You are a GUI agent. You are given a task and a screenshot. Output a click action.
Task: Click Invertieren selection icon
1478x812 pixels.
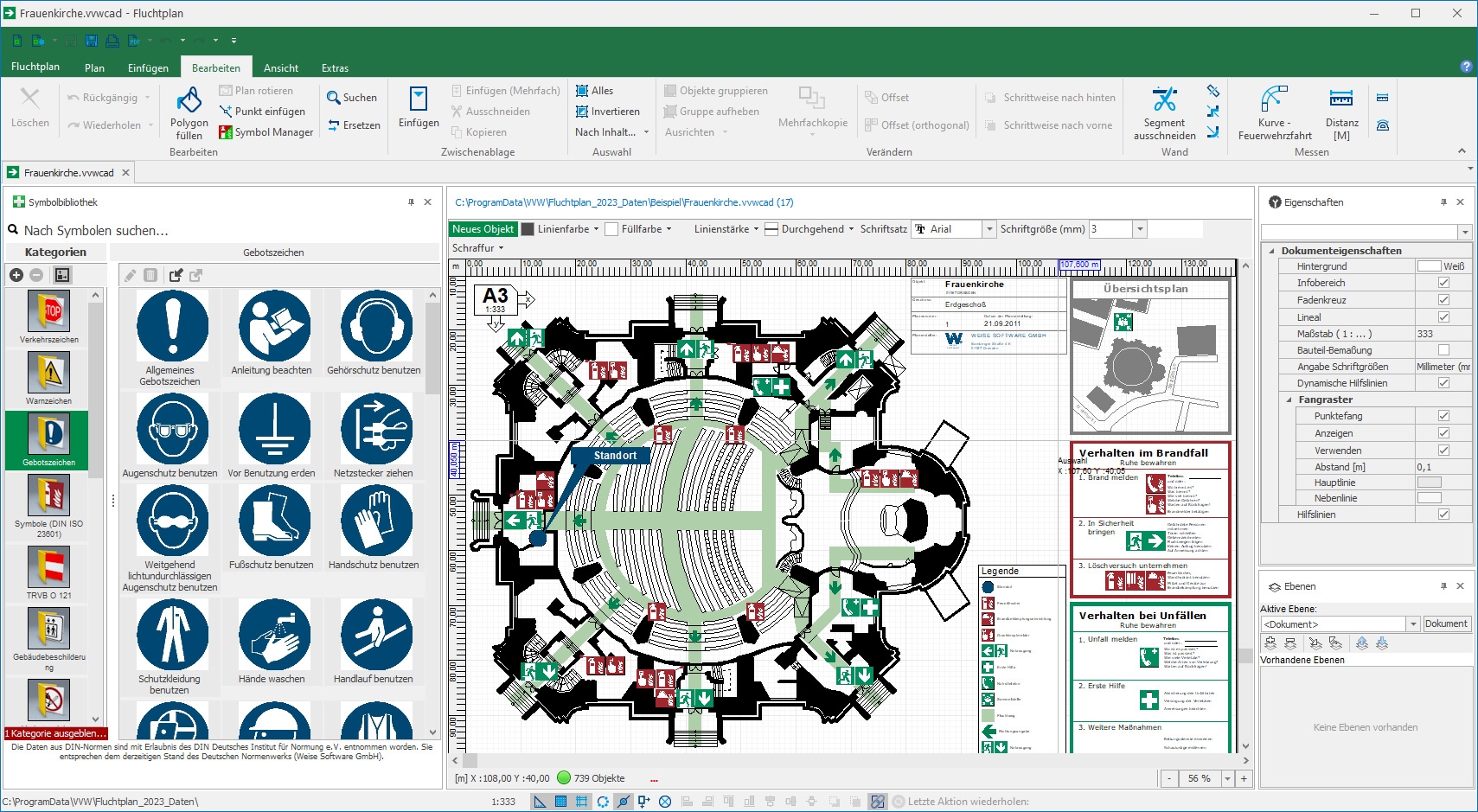point(583,112)
